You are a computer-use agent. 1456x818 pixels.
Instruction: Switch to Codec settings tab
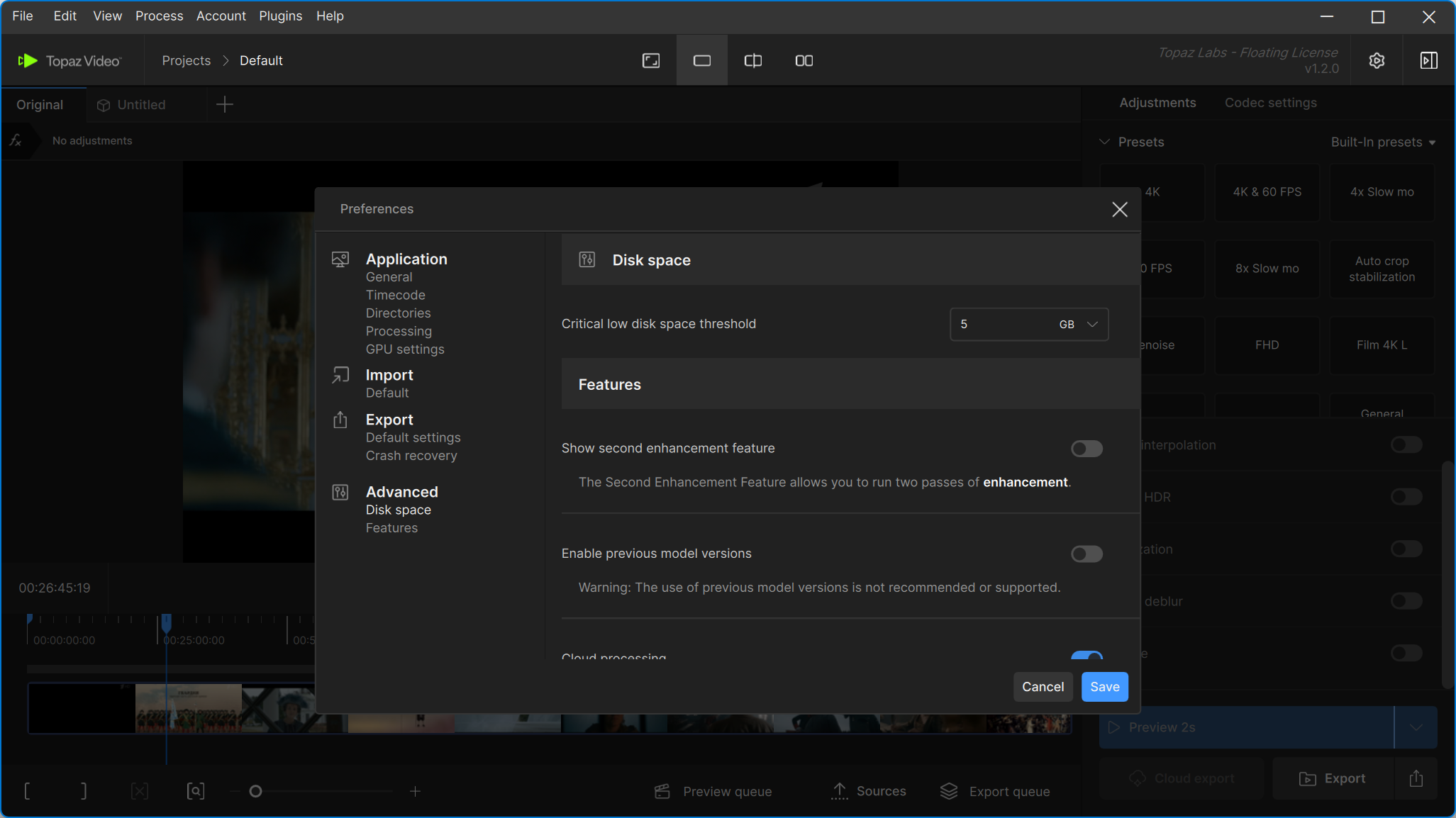click(x=1270, y=103)
